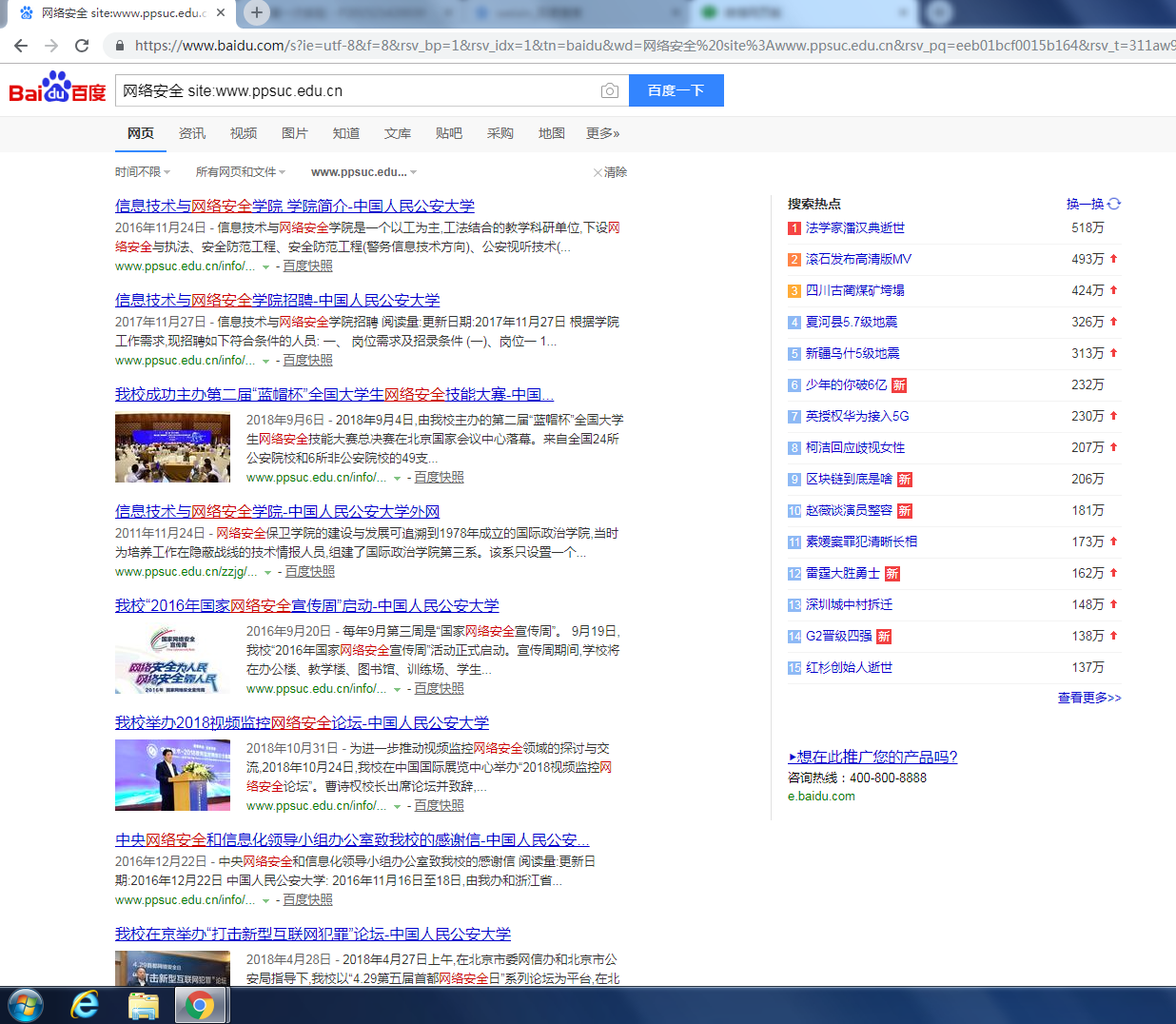The width and height of the screenshot is (1176, 1024).
Task: Open result 打击新型互联网犯罪 论坛
Action: pos(313,934)
